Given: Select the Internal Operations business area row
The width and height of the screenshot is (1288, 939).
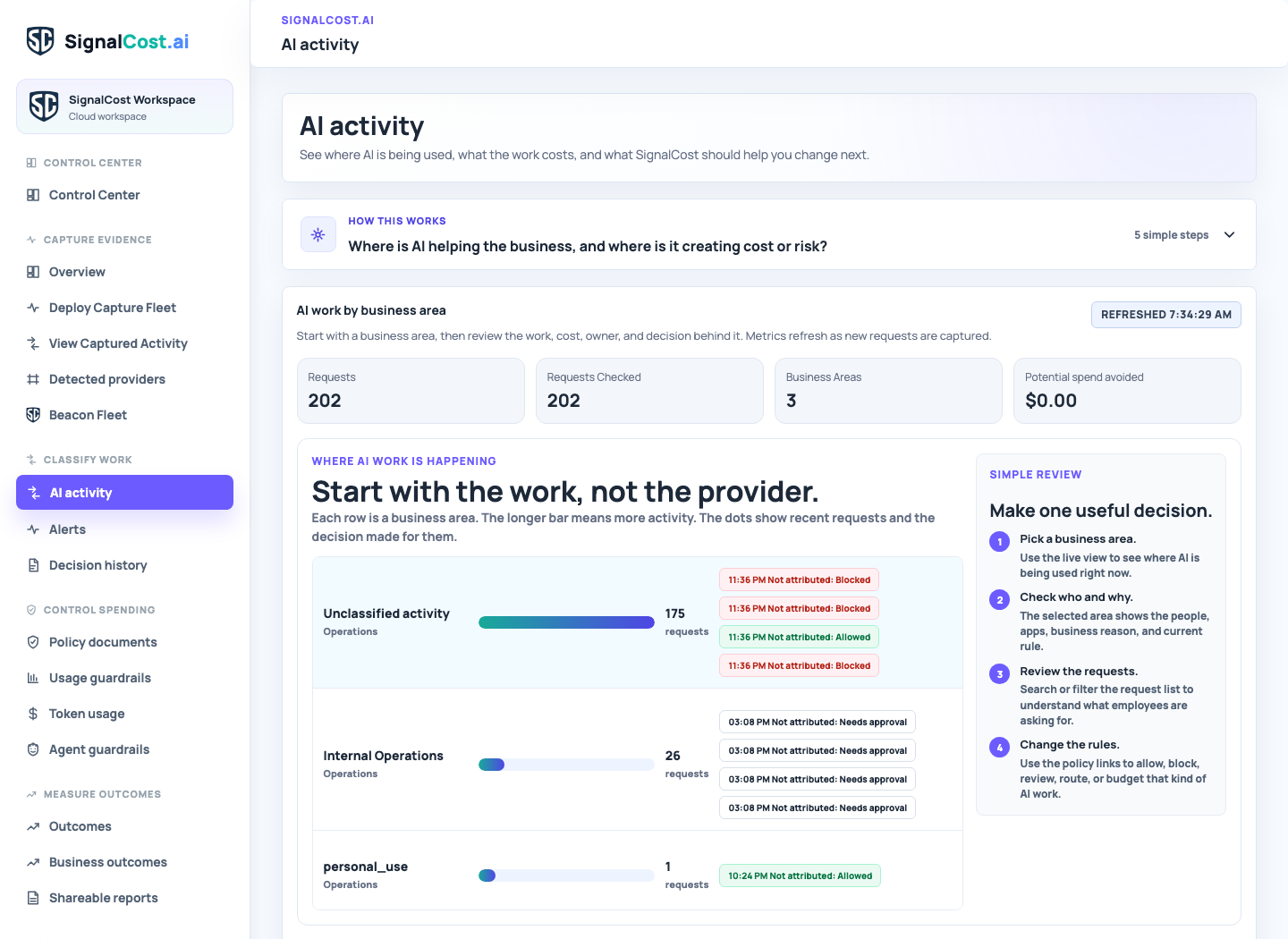Looking at the screenshot, I should click(637, 760).
